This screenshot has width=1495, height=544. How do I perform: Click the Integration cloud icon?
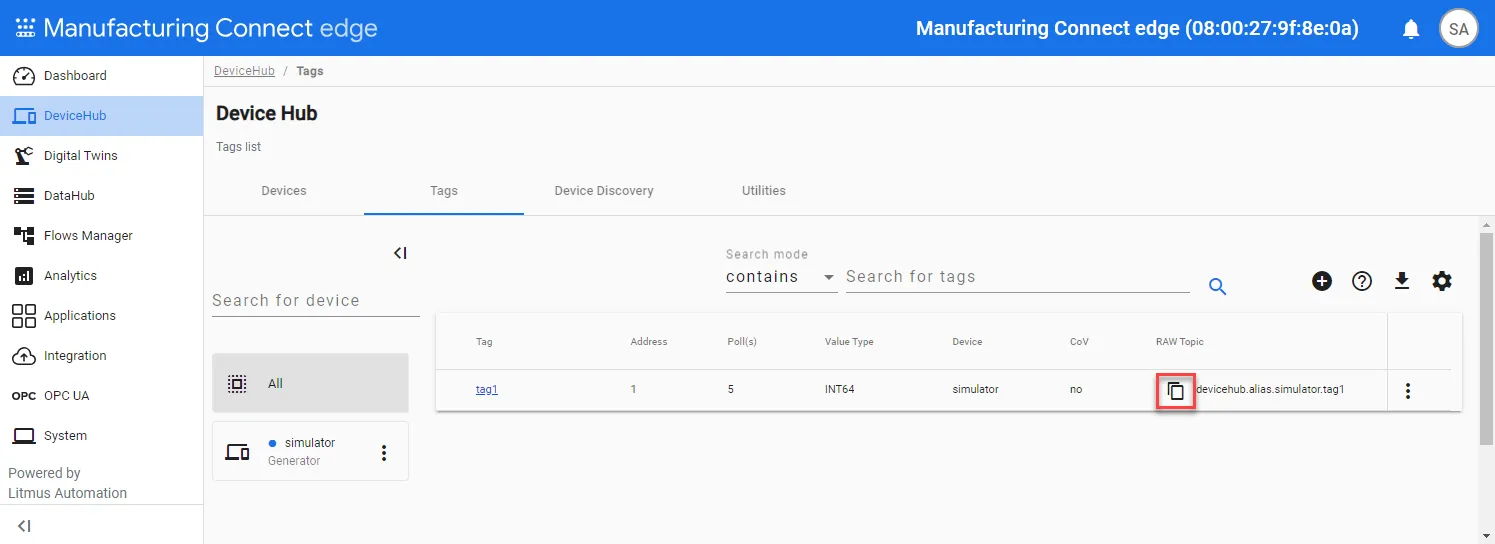24,356
